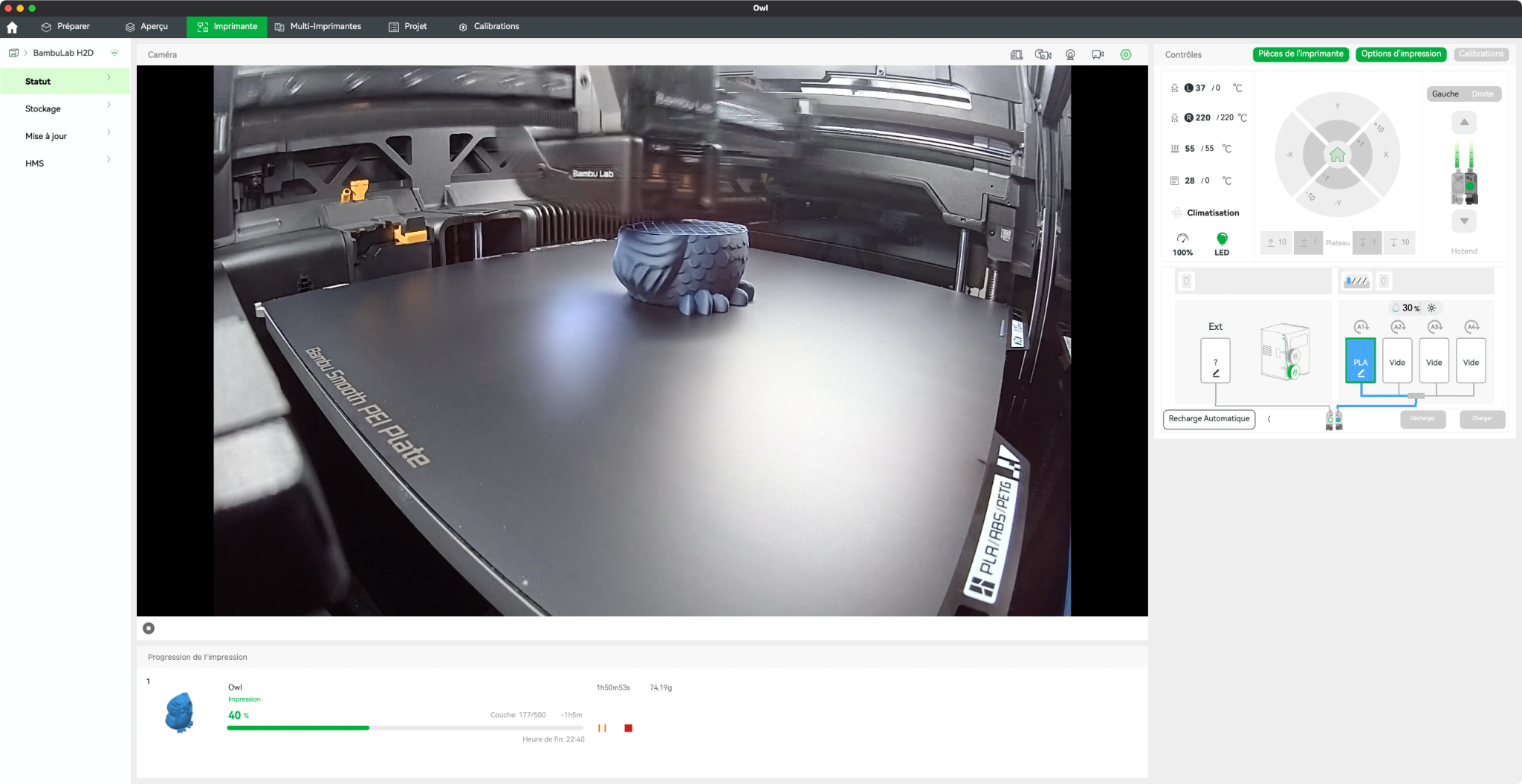This screenshot has height=784, width=1522.
Task: Pause the Owl print job
Action: click(x=602, y=728)
